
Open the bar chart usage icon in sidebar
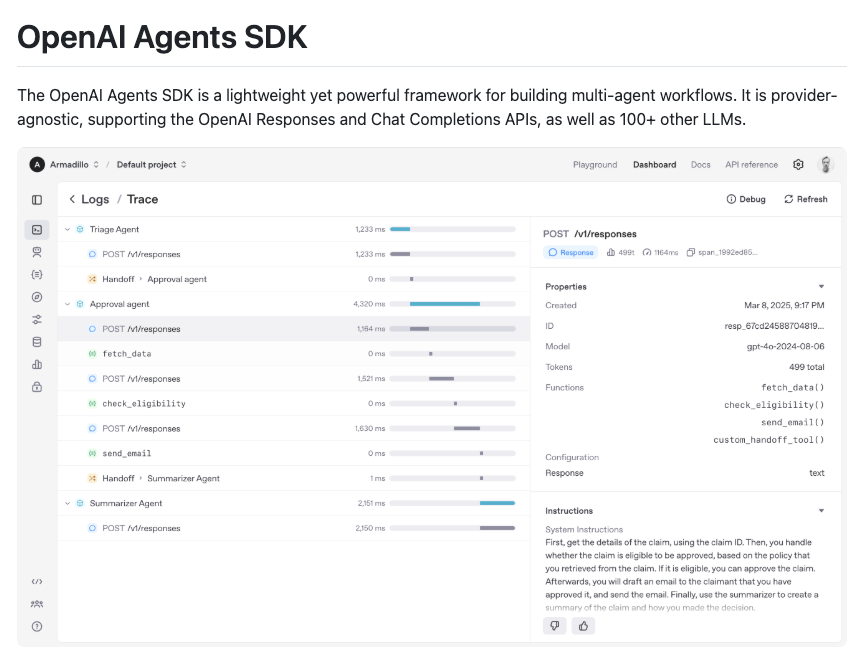point(37,365)
